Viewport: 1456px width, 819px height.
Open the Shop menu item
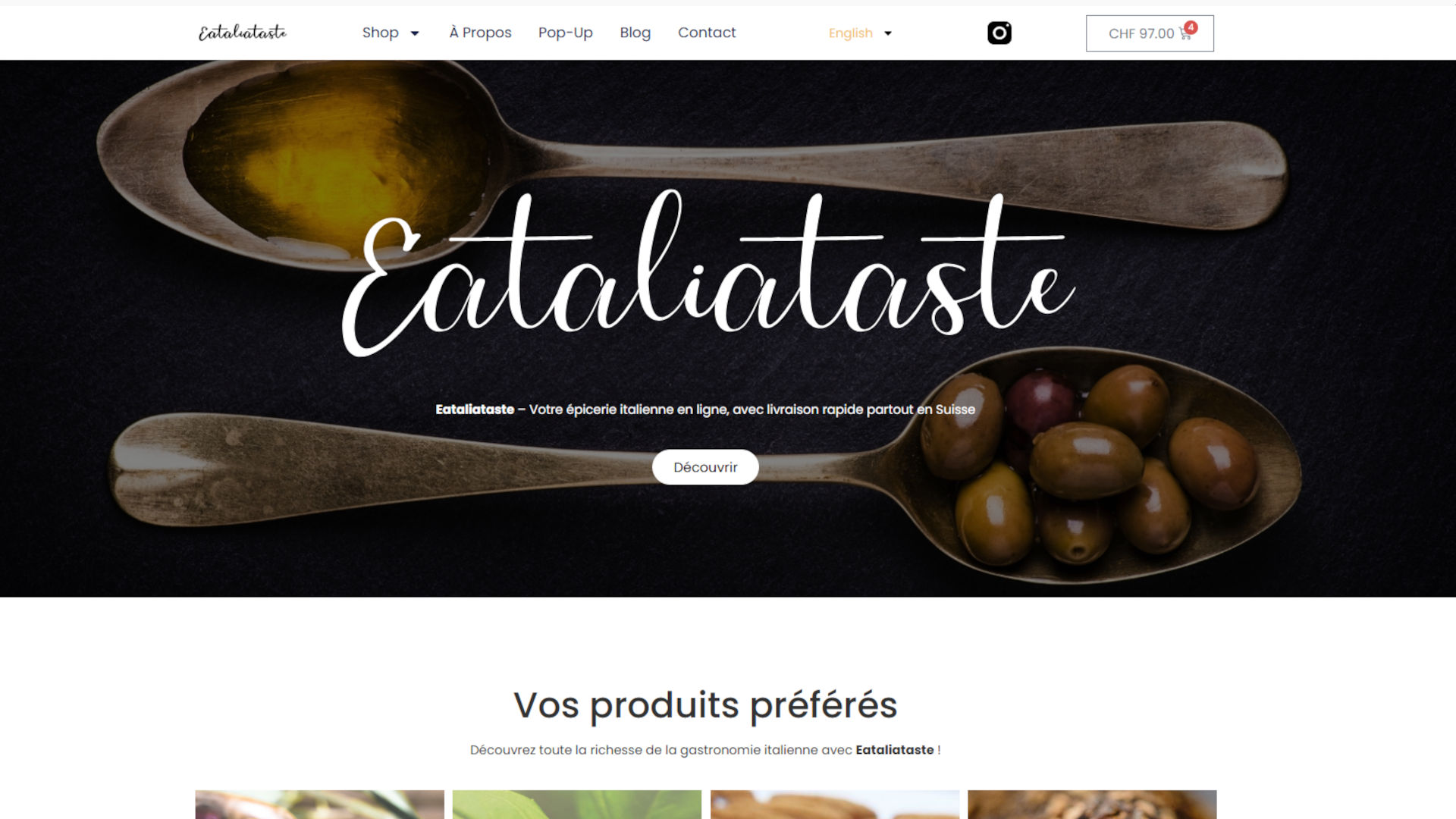tap(380, 33)
